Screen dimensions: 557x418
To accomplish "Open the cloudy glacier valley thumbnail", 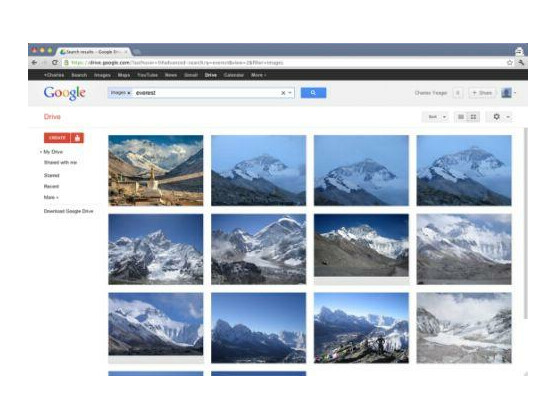I will (464, 328).
